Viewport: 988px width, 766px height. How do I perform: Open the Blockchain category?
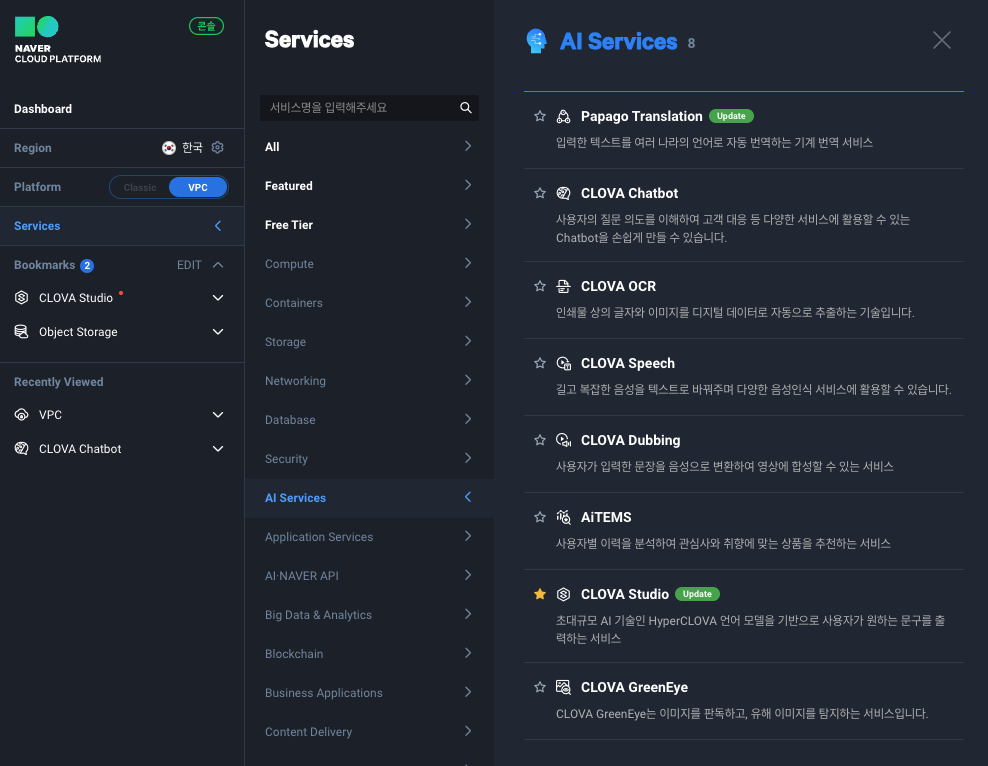[369, 654]
